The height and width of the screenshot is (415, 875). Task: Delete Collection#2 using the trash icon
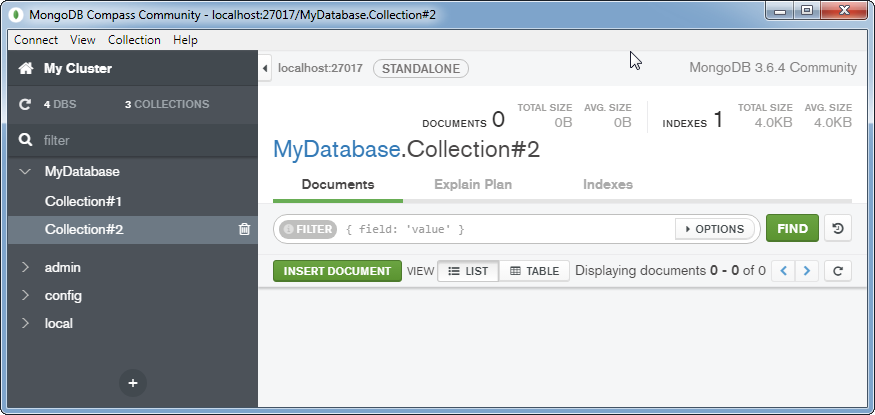[x=244, y=229]
